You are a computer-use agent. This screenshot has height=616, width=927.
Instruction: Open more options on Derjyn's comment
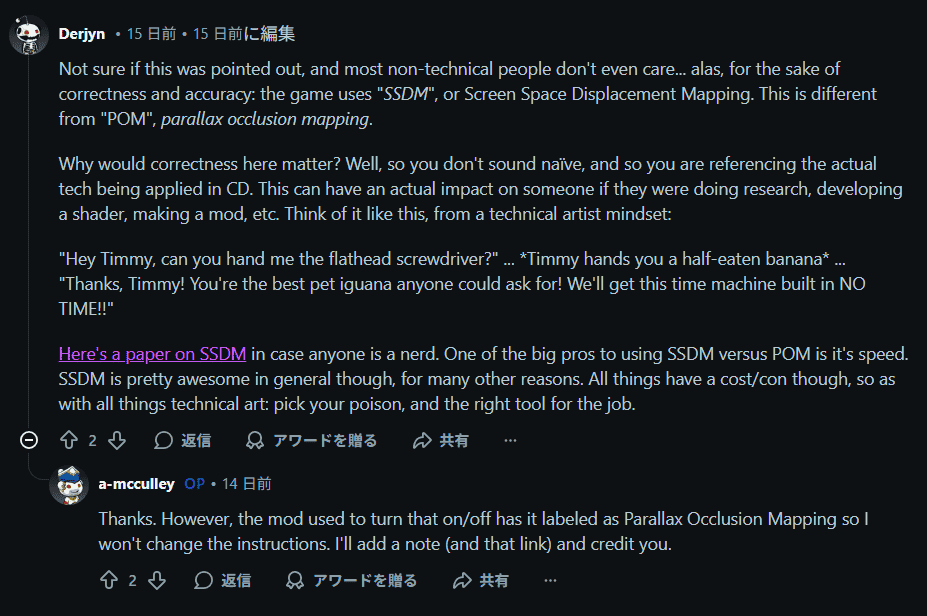coord(510,440)
